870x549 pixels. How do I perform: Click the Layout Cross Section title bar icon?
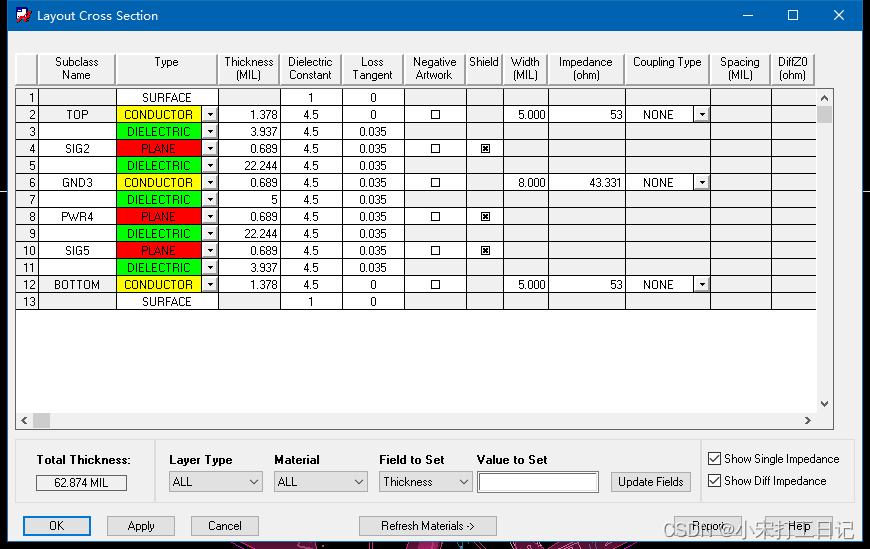(22, 15)
